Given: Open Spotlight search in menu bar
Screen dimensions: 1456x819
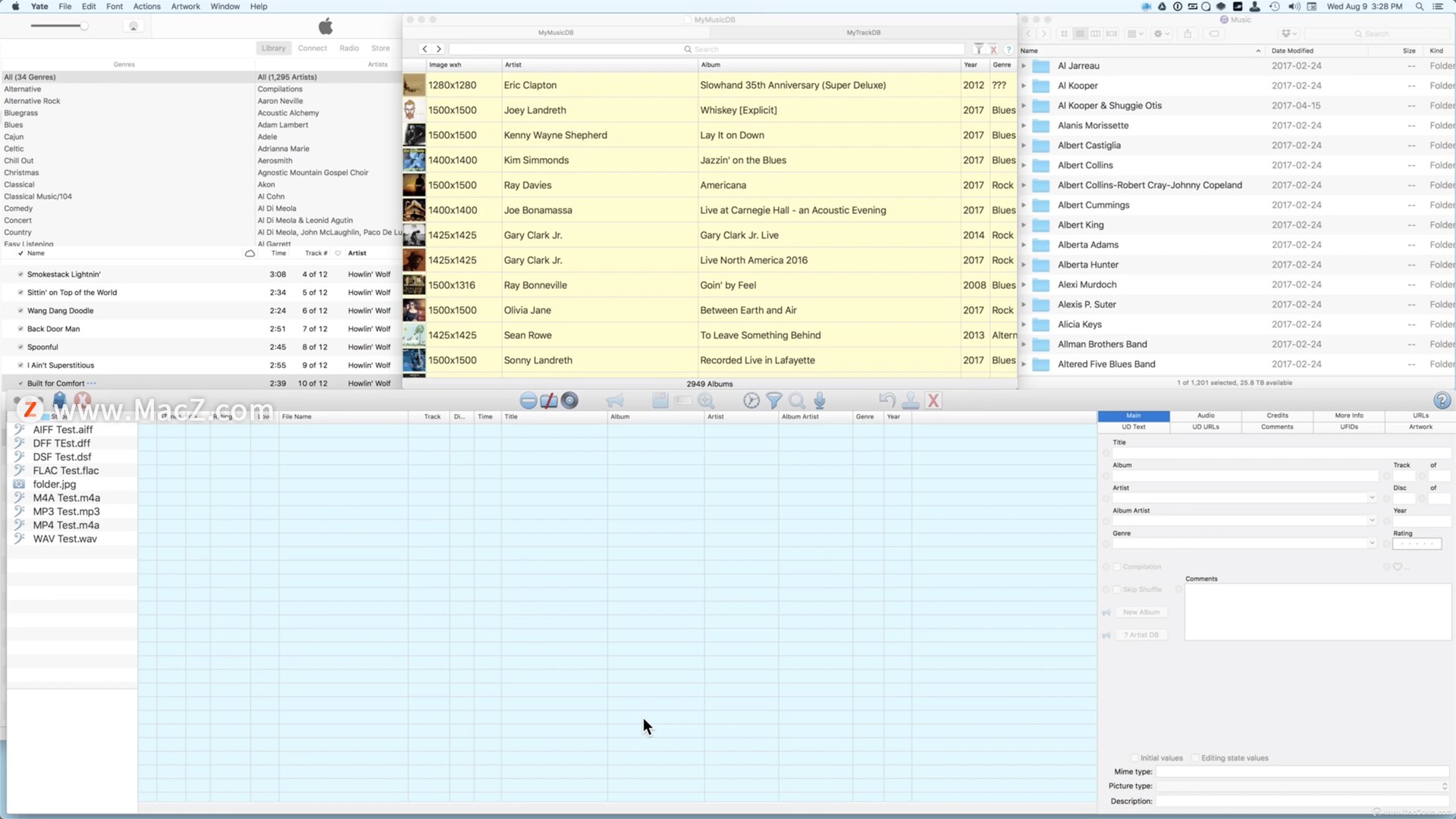Looking at the screenshot, I should tap(1420, 6).
